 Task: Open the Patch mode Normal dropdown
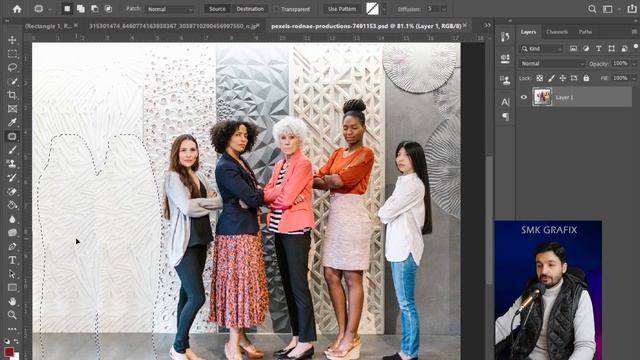[x=169, y=9]
